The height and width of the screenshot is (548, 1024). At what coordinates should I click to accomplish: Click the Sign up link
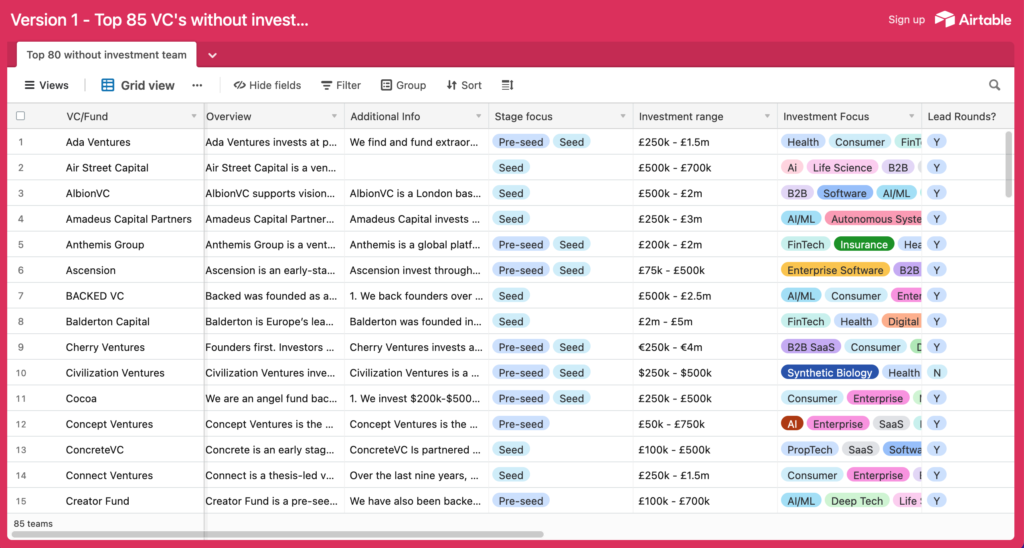click(x=906, y=20)
